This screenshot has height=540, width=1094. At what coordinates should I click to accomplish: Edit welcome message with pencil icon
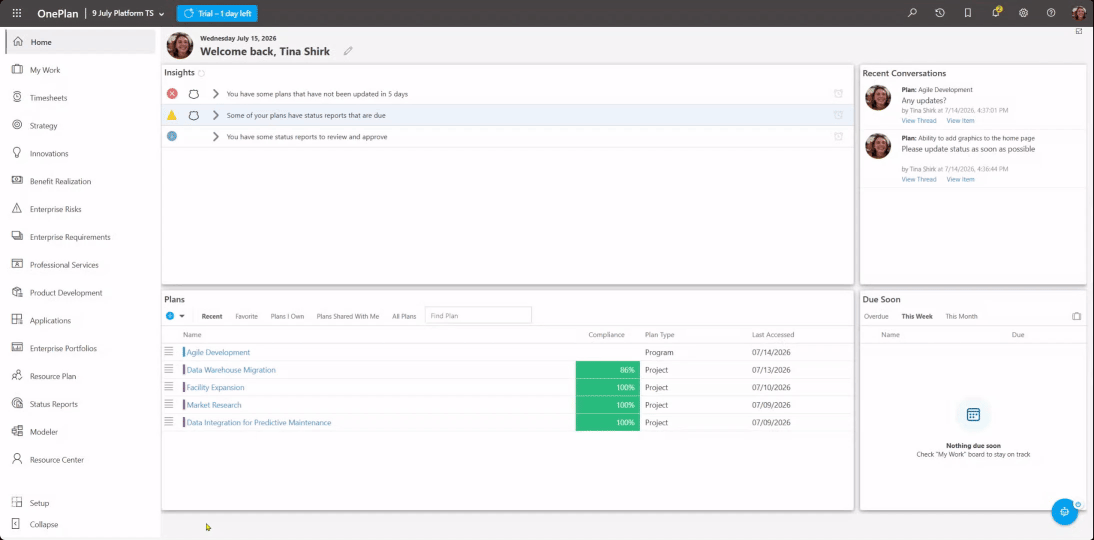coord(348,51)
